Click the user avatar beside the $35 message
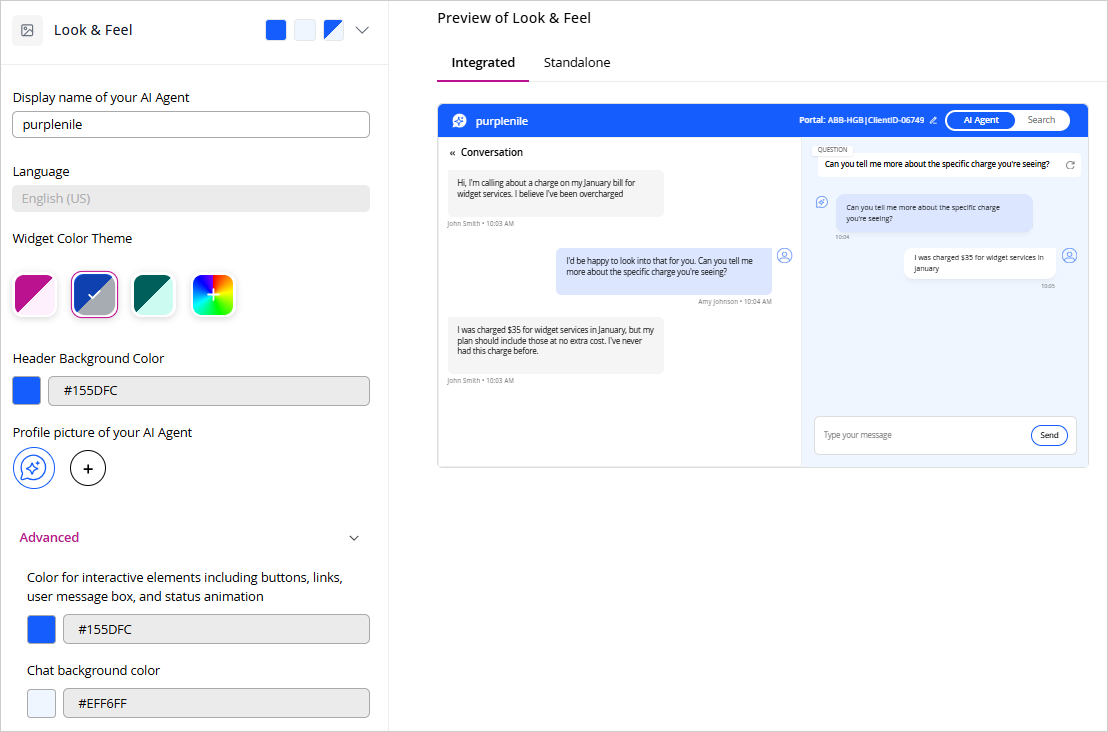 1070,256
